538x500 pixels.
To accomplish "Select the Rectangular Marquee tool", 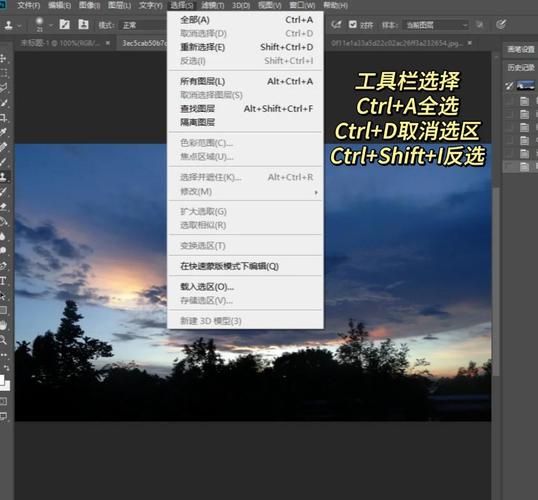I will point(3,73).
